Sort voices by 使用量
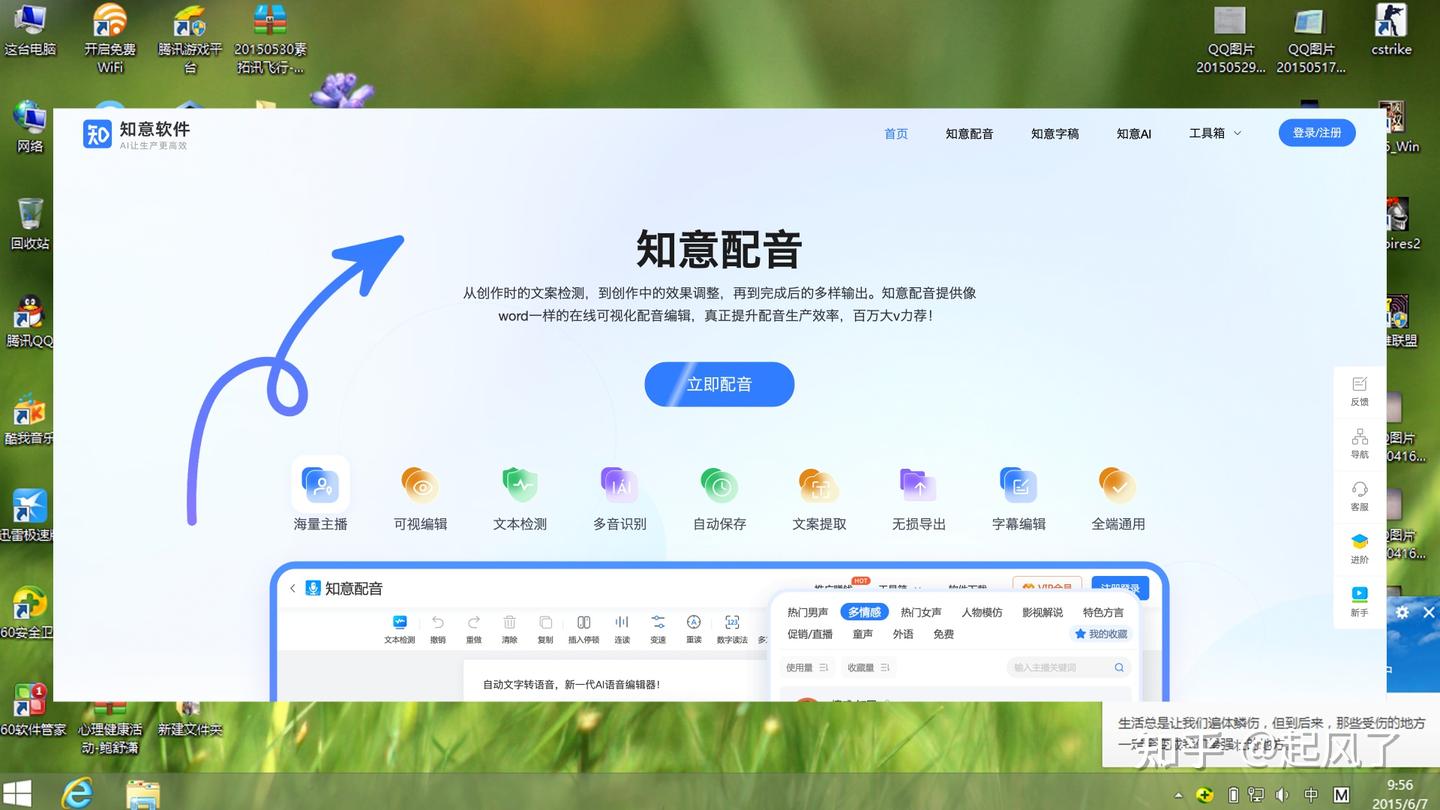The height and width of the screenshot is (810, 1440). [x=807, y=667]
